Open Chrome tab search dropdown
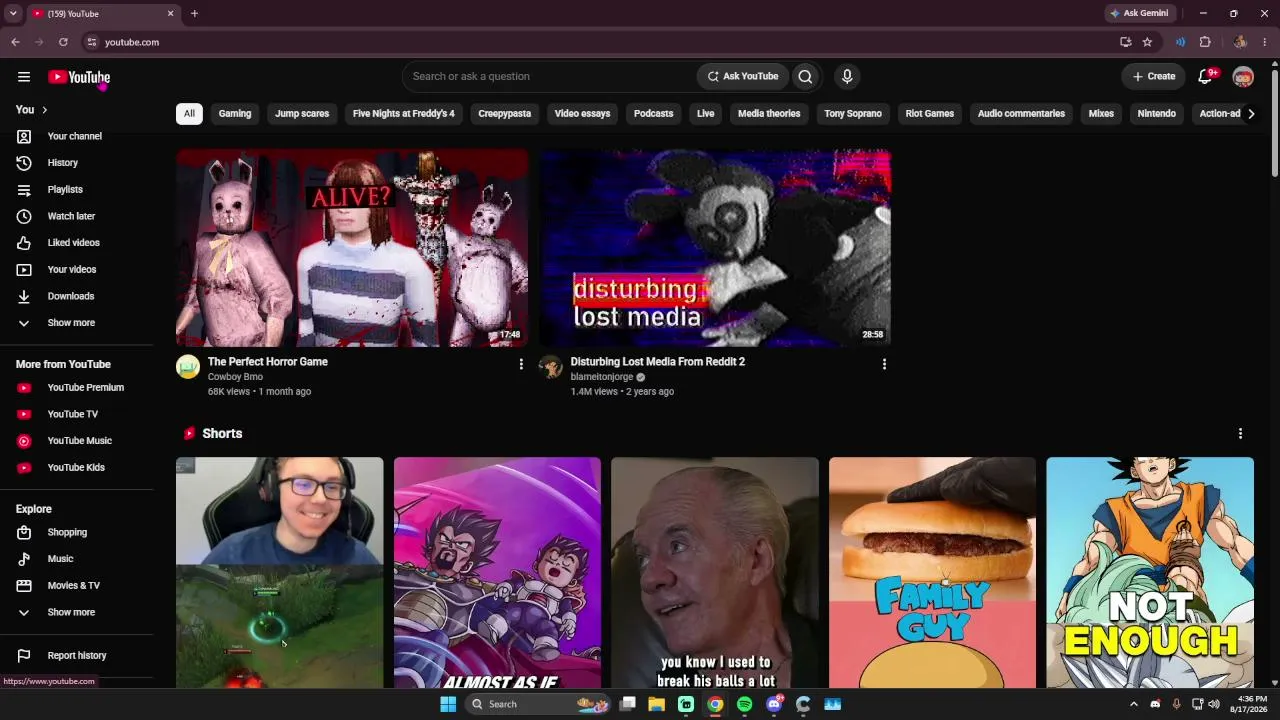The height and width of the screenshot is (720, 1280). coord(13,14)
